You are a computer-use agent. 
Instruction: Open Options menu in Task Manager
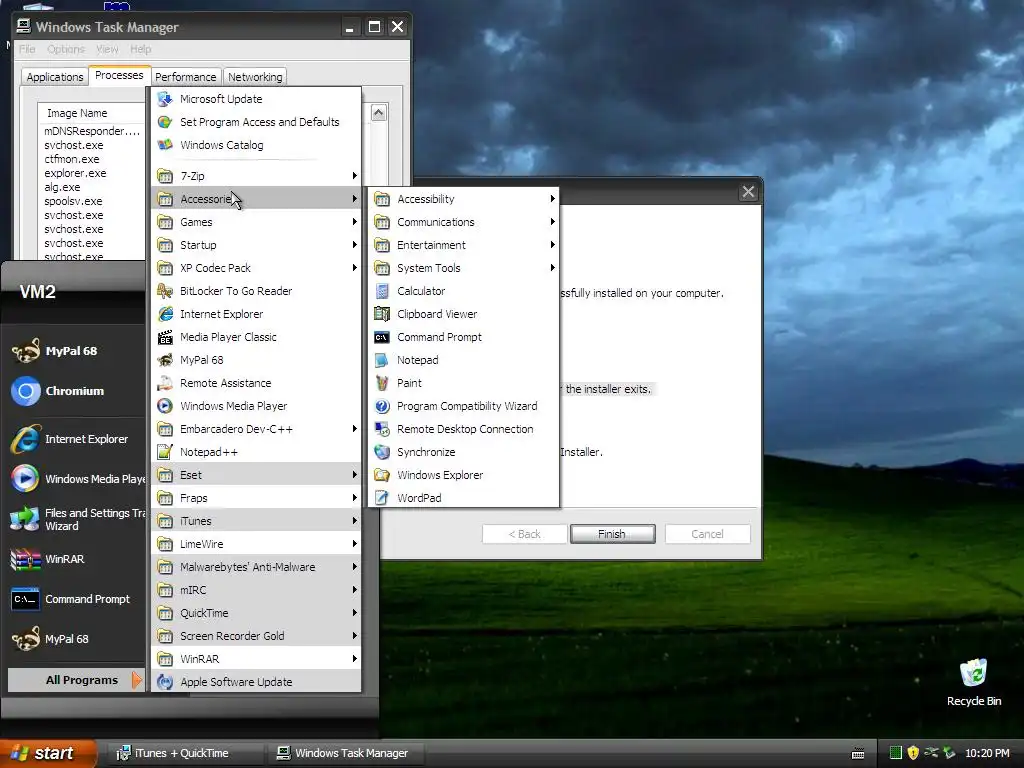pyautogui.click(x=66, y=49)
